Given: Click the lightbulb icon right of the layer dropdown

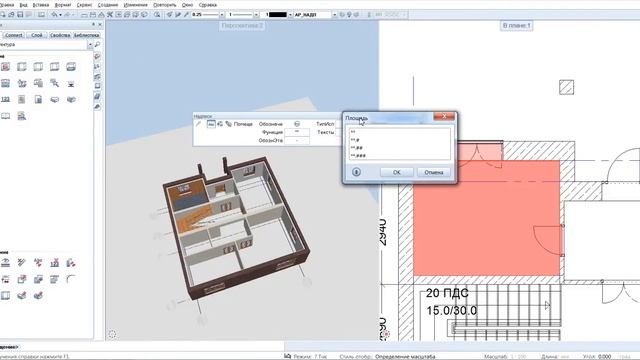Looking at the screenshot, I should pos(349,15).
